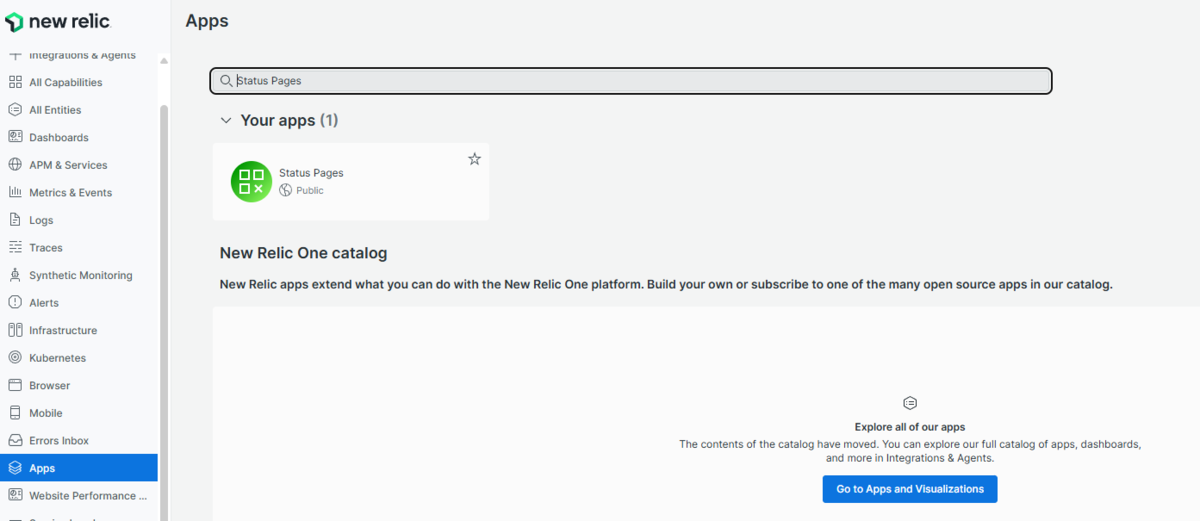Click the APM & Services globe icon
This screenshot has height=521, width=1200.
[15, 165]
